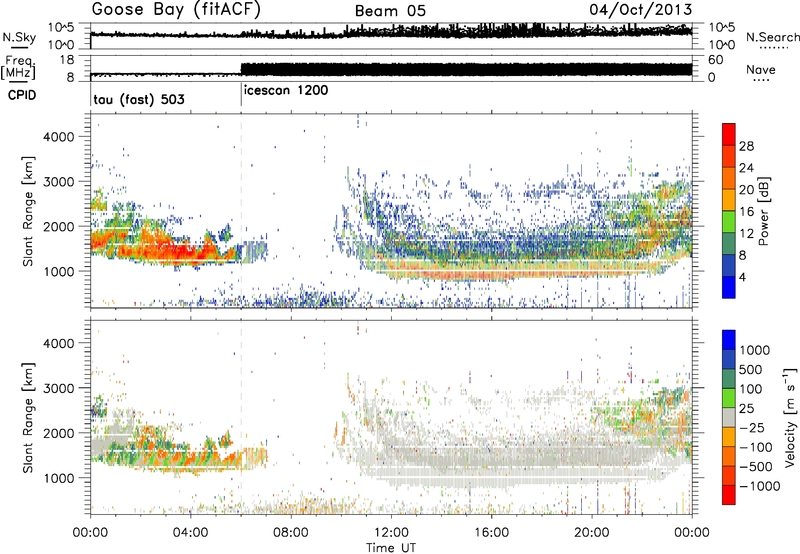Click the 500 tick on velocity colorbar
This screenshot has height=554, width=800.
(x=751, y=370)
